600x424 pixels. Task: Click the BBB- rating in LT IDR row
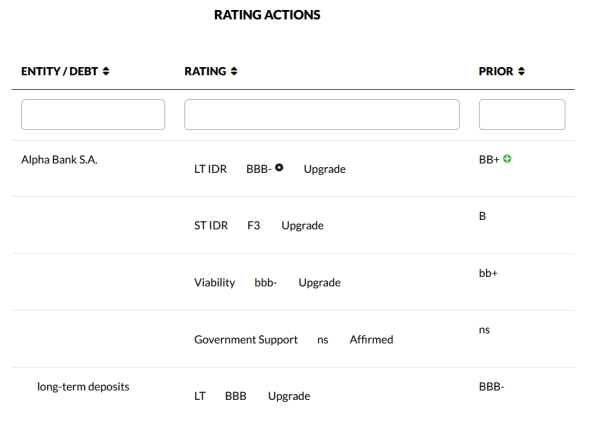(259, 169)
